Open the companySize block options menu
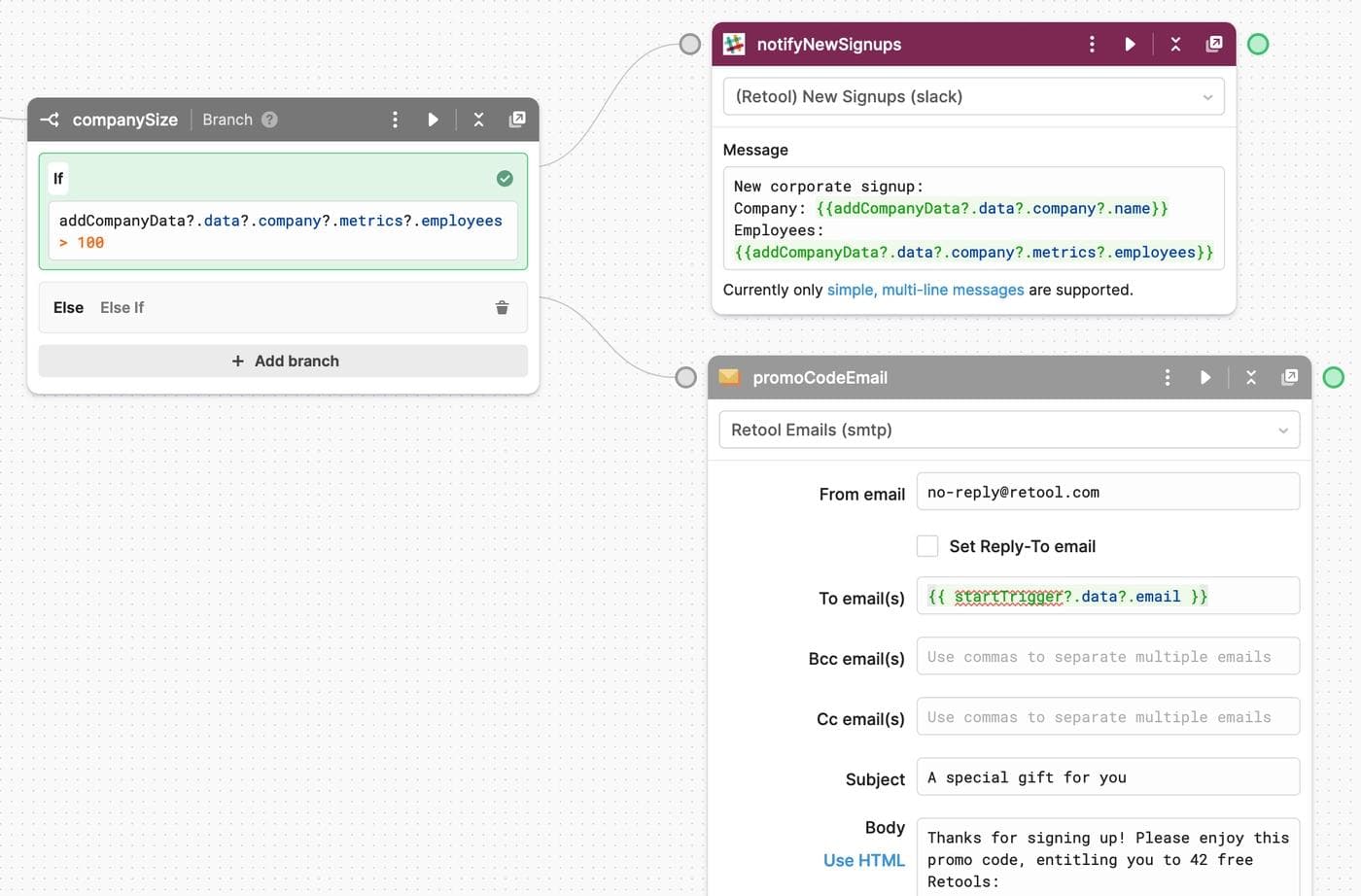This screenshot has width=1361, height=896. [x=395, y=119]
